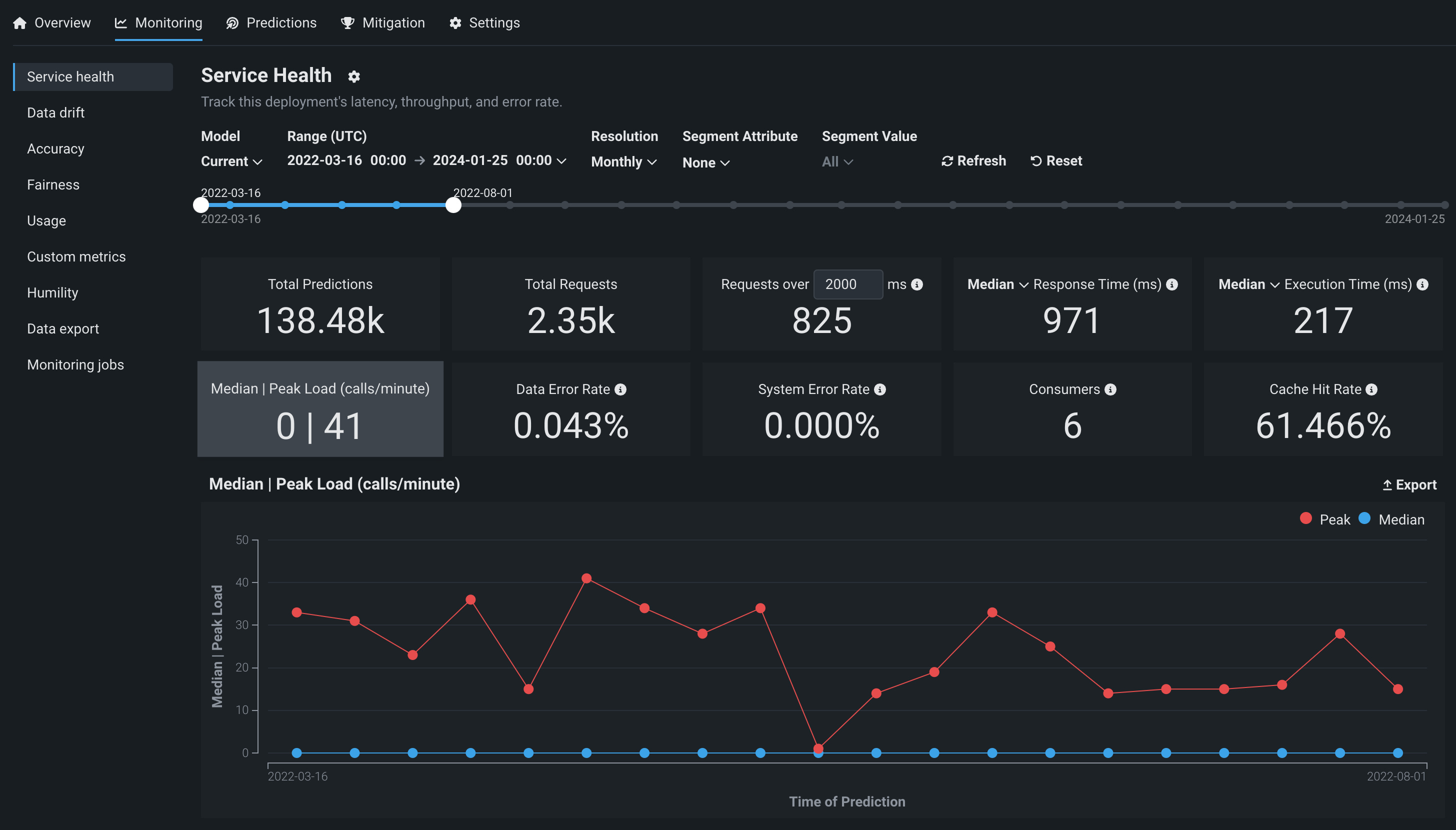Viewport: 1456px width, 830px height.
Task: Click the Refresh button
Action: (x=973, y=161)
